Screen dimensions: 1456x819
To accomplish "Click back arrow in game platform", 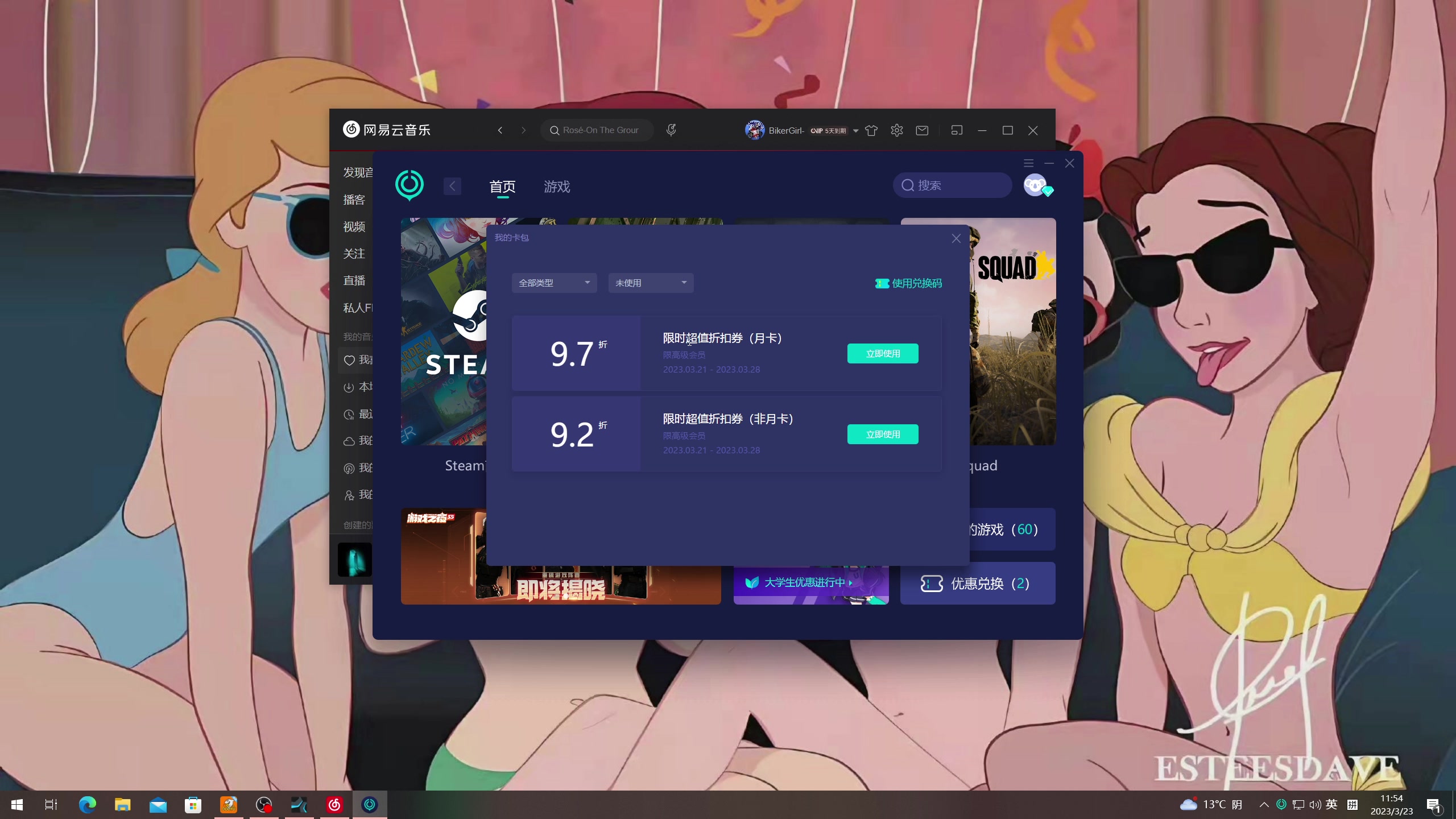I will click(x=452, y=186).
